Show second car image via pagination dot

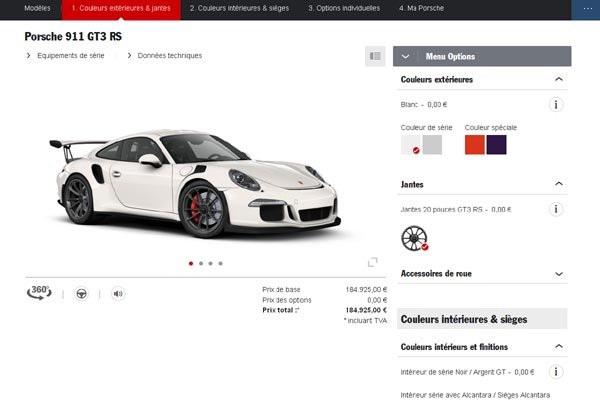point(201,263)
